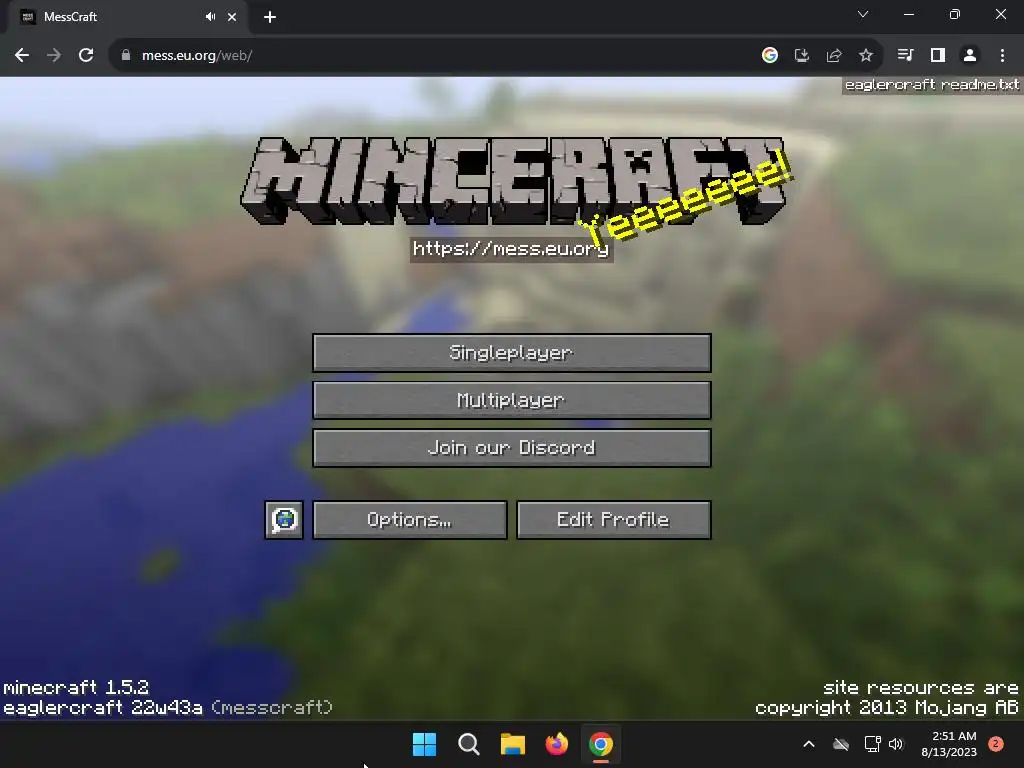Bookmark this page with the star icon
Viewport: 1024px width, 768px height.
(x=866, y=56)
